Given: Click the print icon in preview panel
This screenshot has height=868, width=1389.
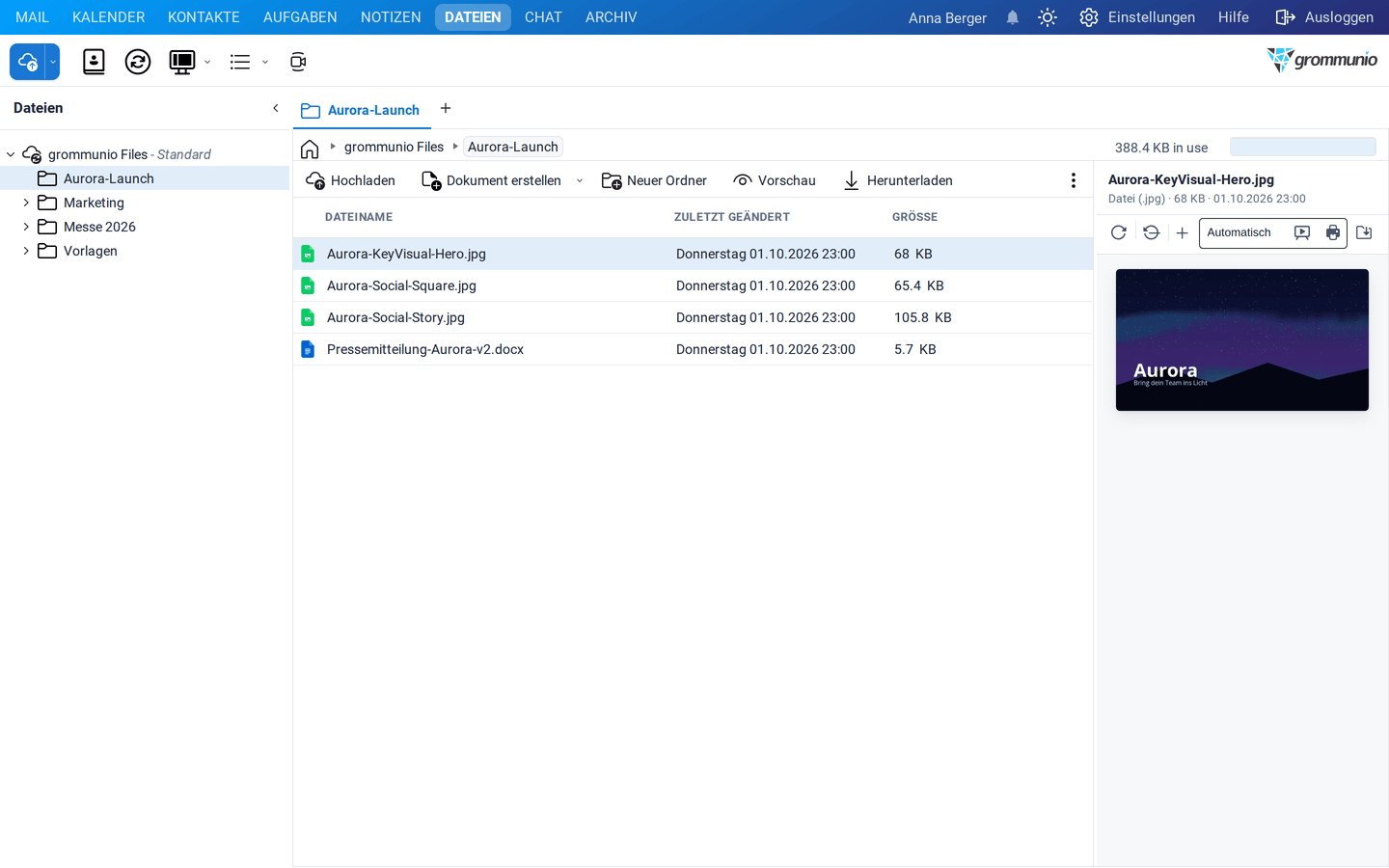Looking at the screenshot, I should click(x=1333, y=232).
